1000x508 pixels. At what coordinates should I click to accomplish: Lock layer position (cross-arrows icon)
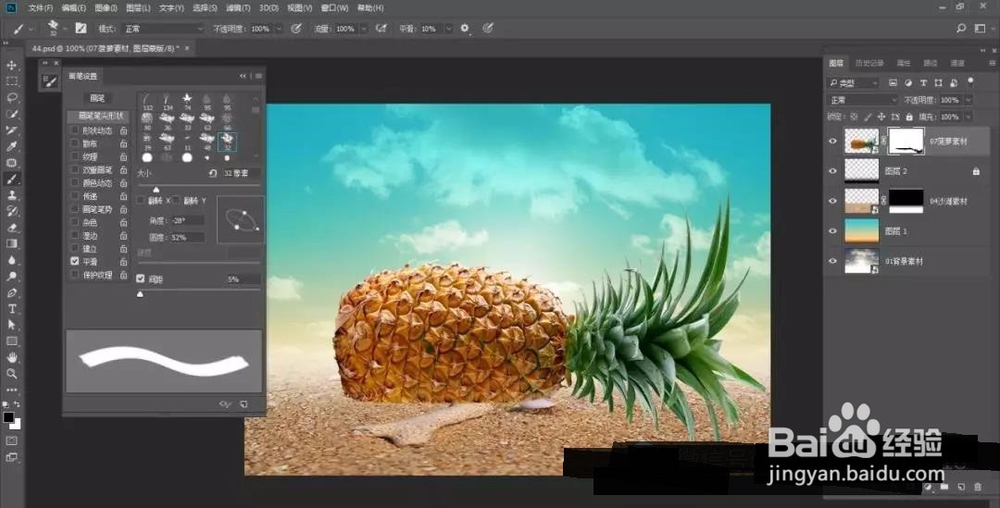[881, 117]
